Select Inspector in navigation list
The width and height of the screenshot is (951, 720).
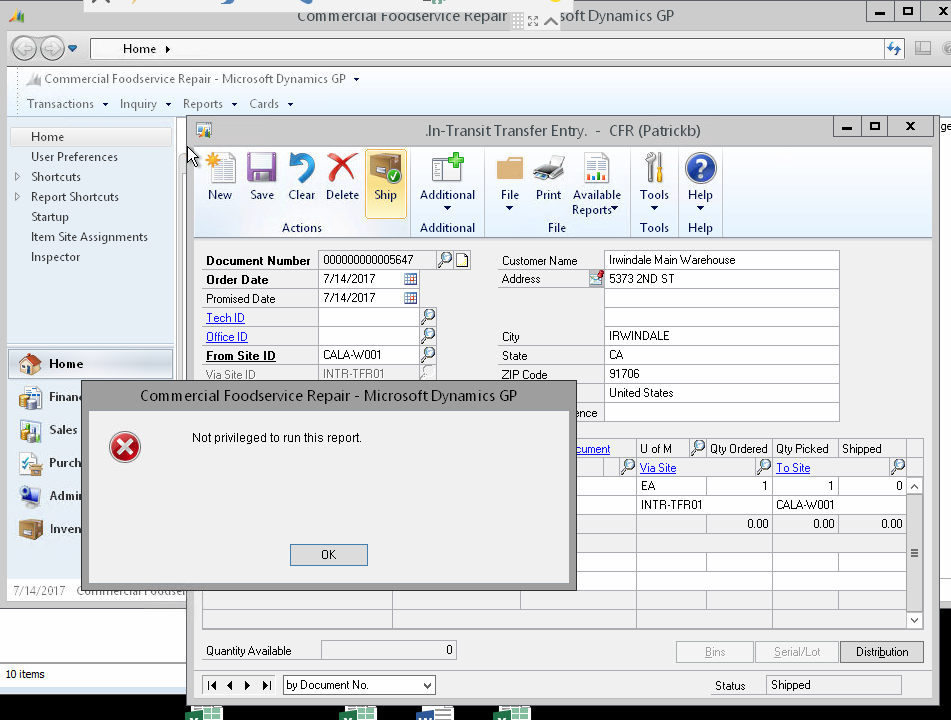[55, 257]
